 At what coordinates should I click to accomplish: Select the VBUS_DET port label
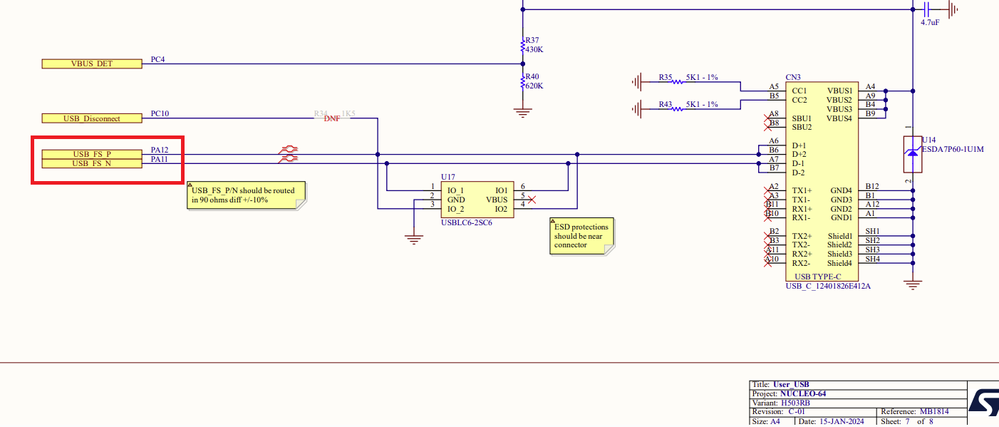92,64
